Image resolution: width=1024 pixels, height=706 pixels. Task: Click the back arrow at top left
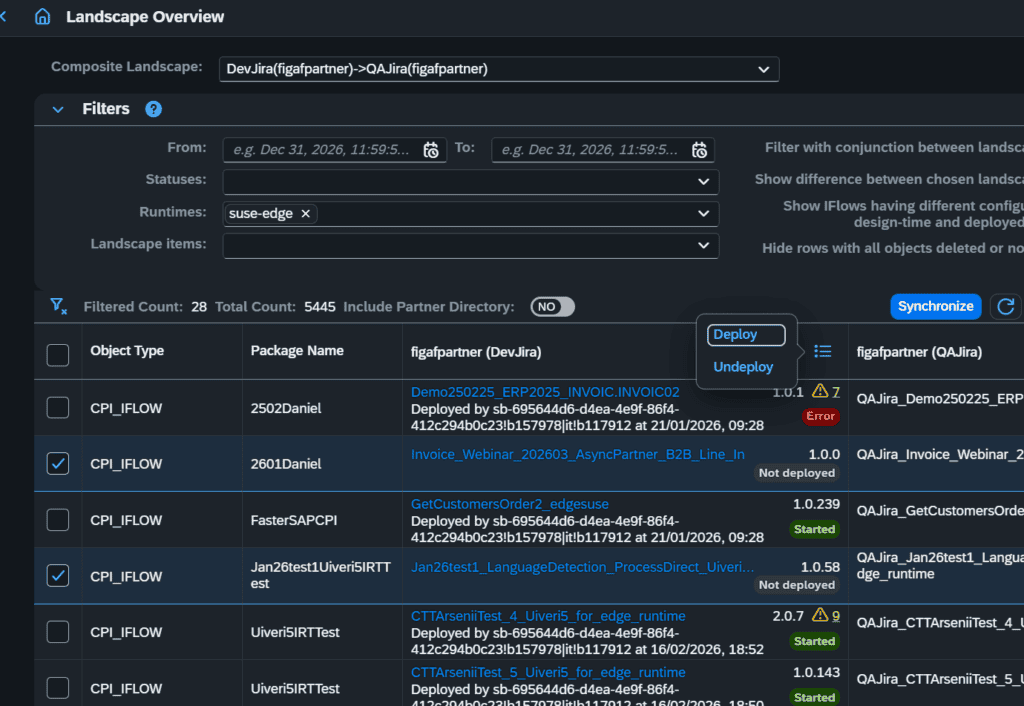coord(3,16)
